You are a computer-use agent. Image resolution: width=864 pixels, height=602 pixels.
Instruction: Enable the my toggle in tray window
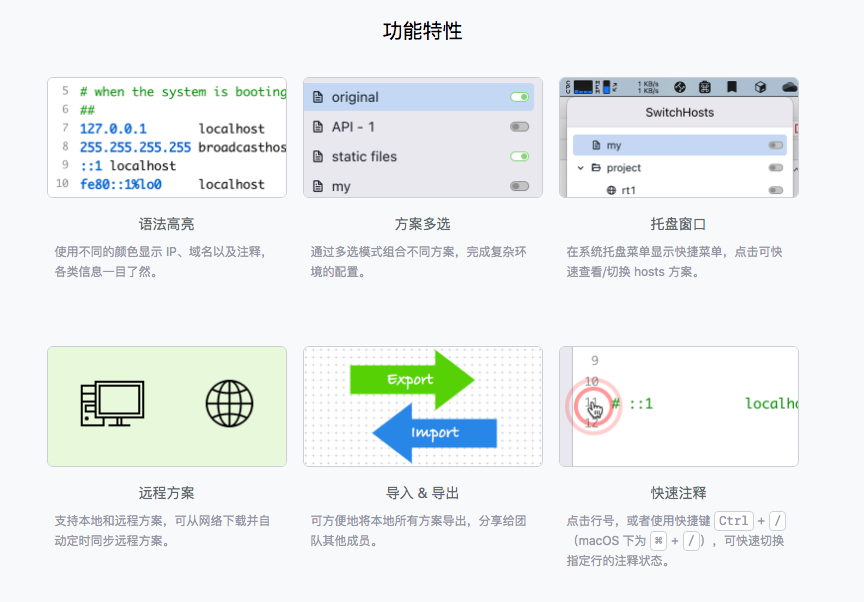pos(776,145)
